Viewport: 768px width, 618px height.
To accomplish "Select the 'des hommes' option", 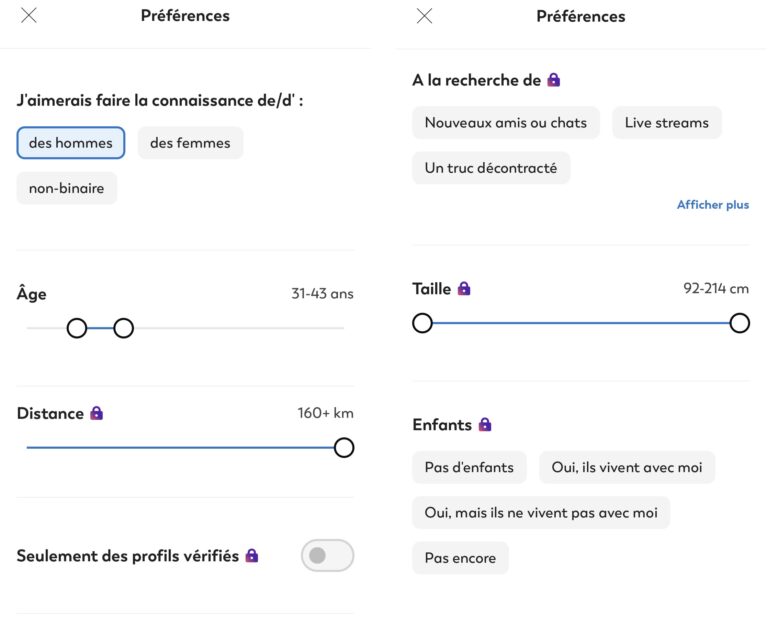I will [71, 143].
